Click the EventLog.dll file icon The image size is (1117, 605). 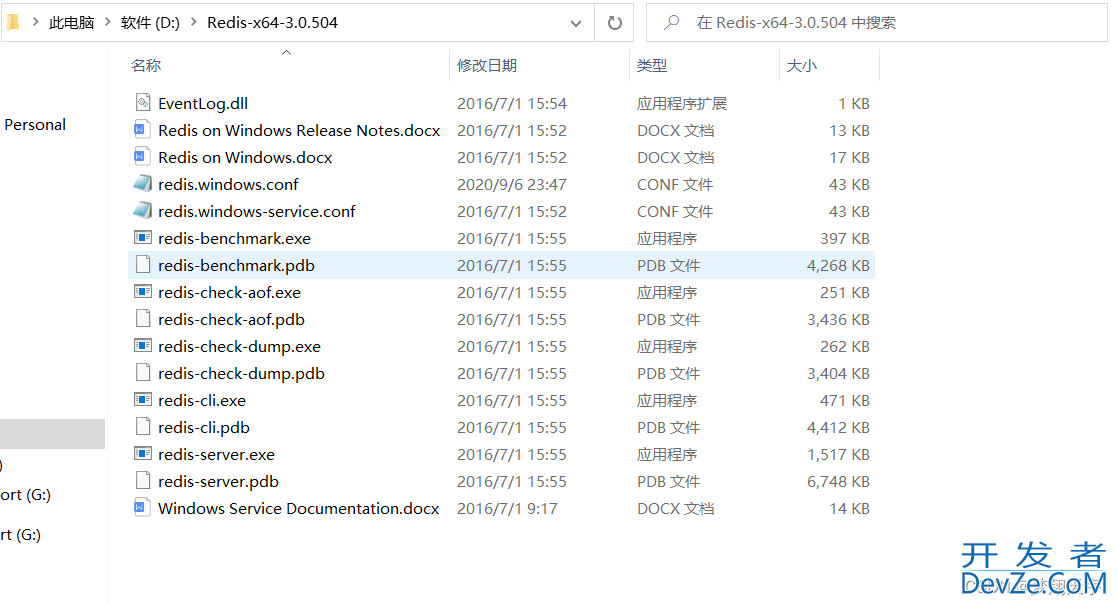click(x=142, y=103)
